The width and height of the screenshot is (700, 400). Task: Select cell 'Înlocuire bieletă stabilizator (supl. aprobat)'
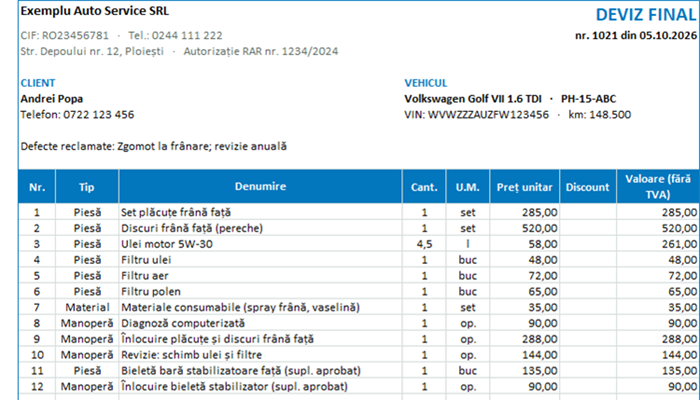[260, 387]
